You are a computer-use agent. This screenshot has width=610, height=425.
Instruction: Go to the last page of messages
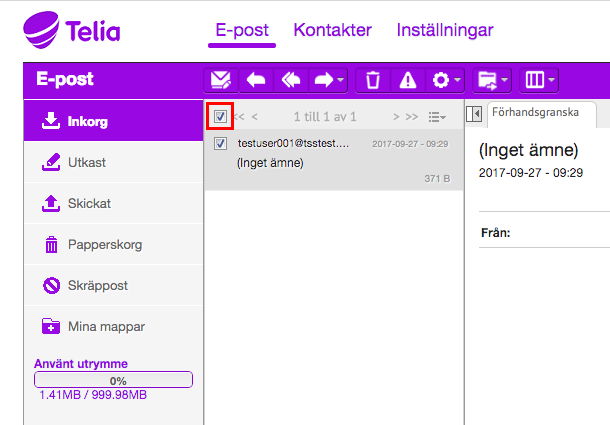[412, 117]
